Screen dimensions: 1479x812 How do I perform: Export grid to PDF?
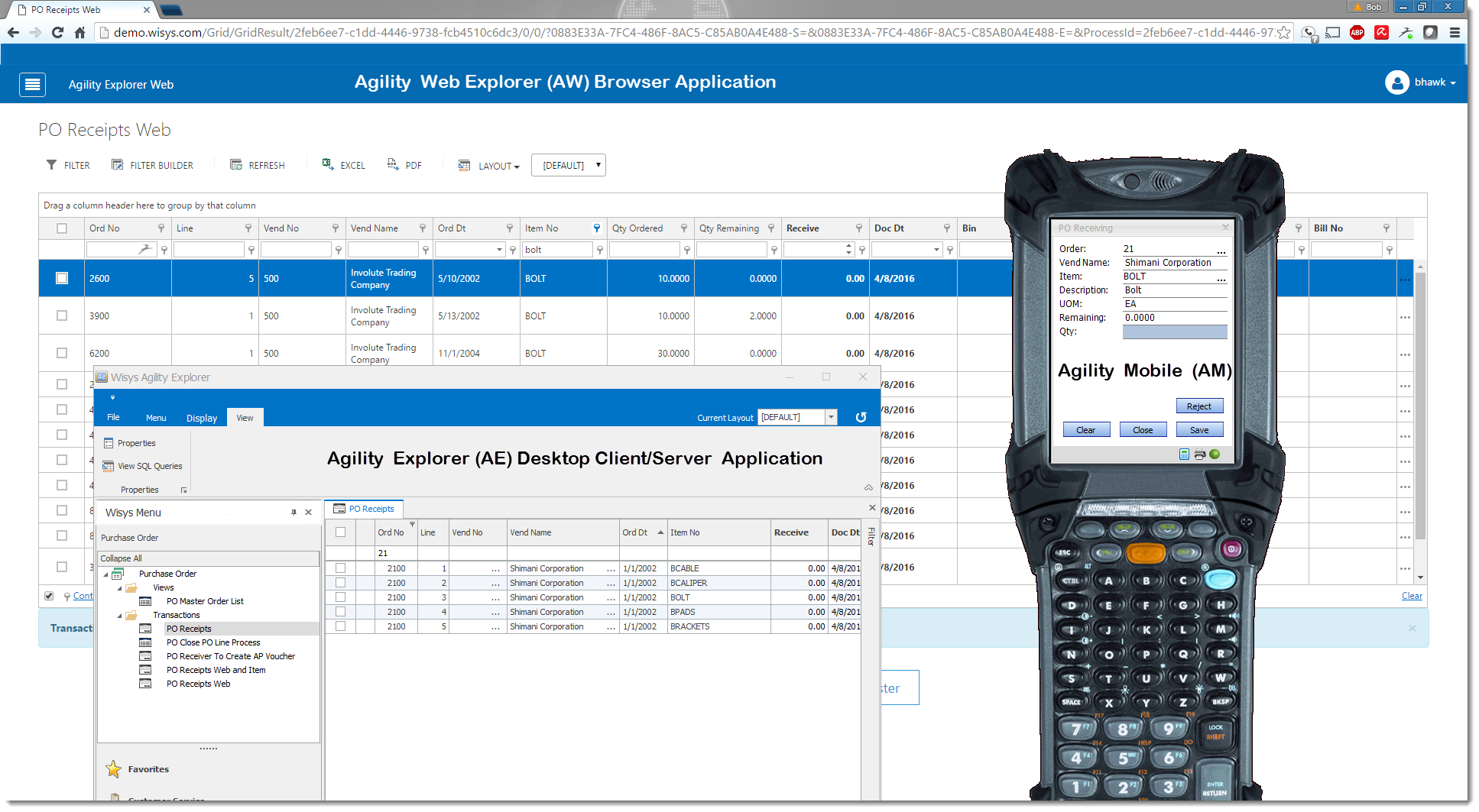404,165
